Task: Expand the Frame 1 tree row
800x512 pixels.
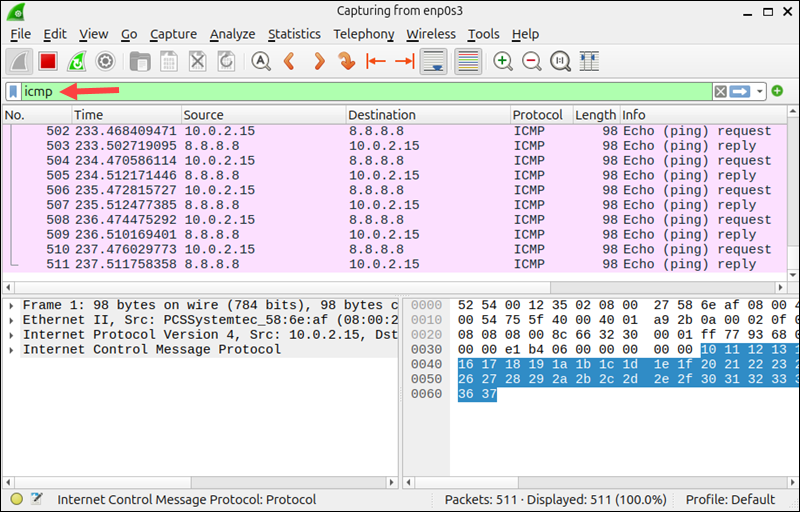Action: (11, 305)
